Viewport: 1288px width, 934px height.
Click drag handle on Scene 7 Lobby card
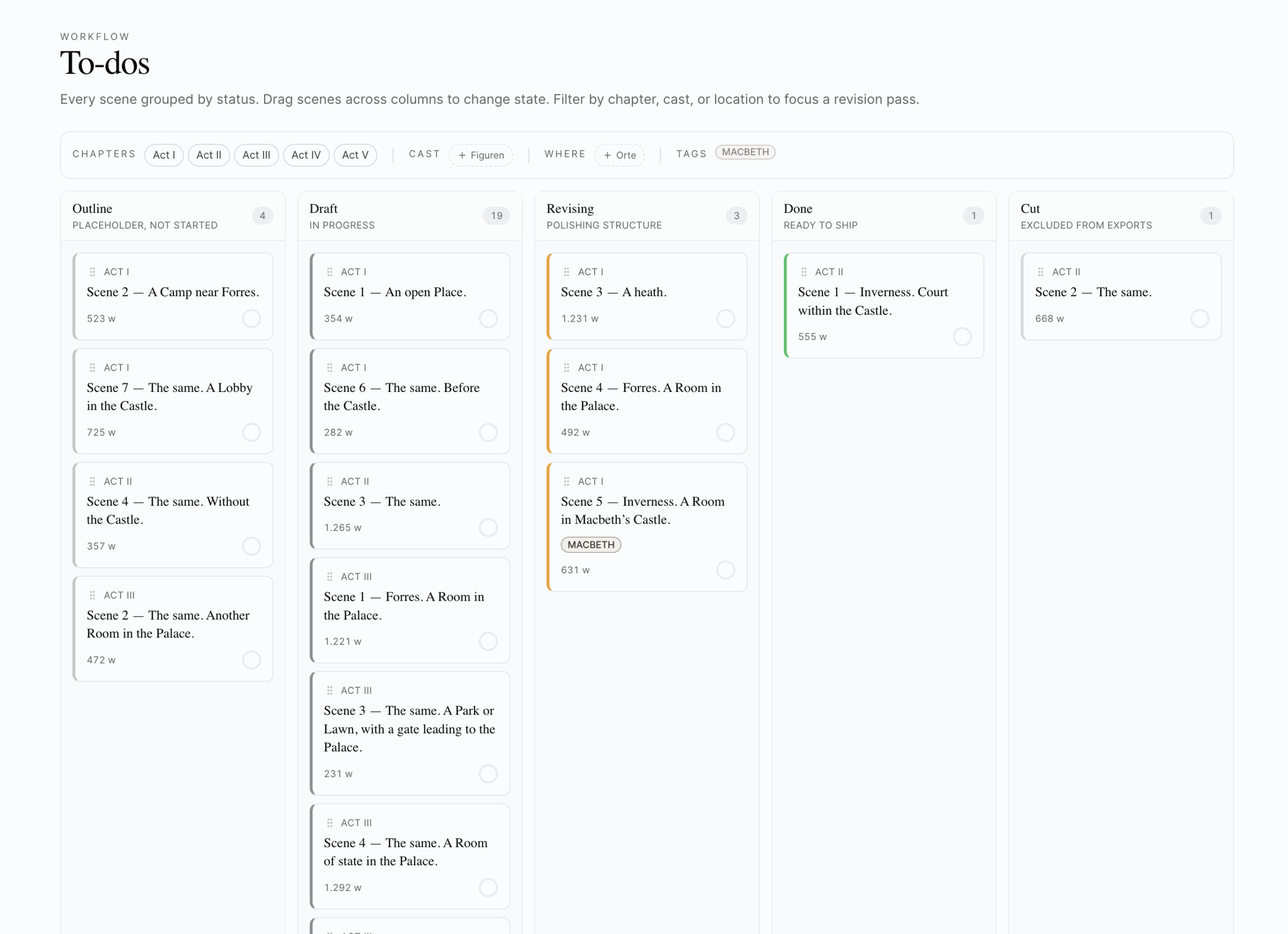pos(93,367)
